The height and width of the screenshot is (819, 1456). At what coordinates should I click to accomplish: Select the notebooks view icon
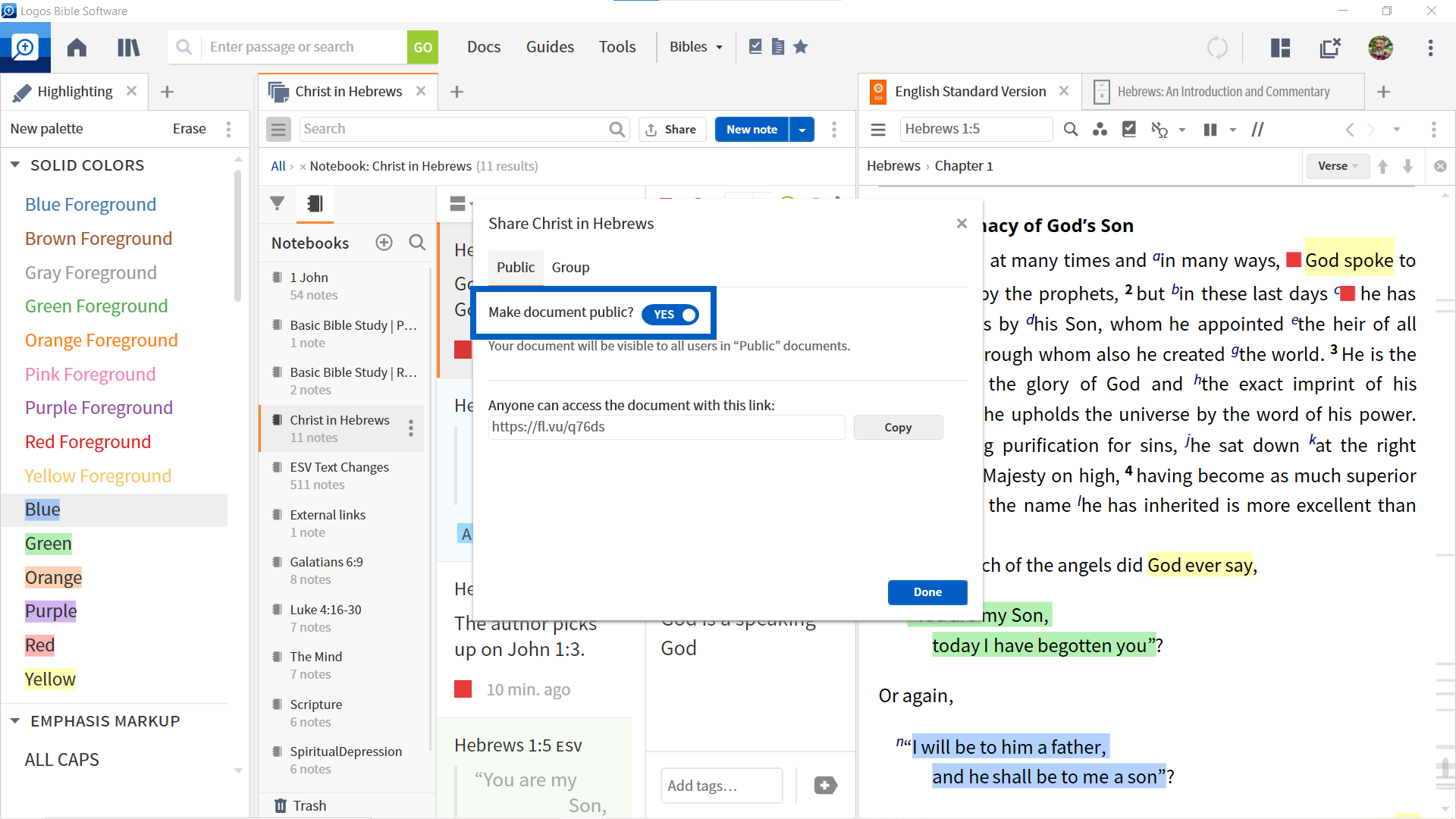click(x=315, y=203)
